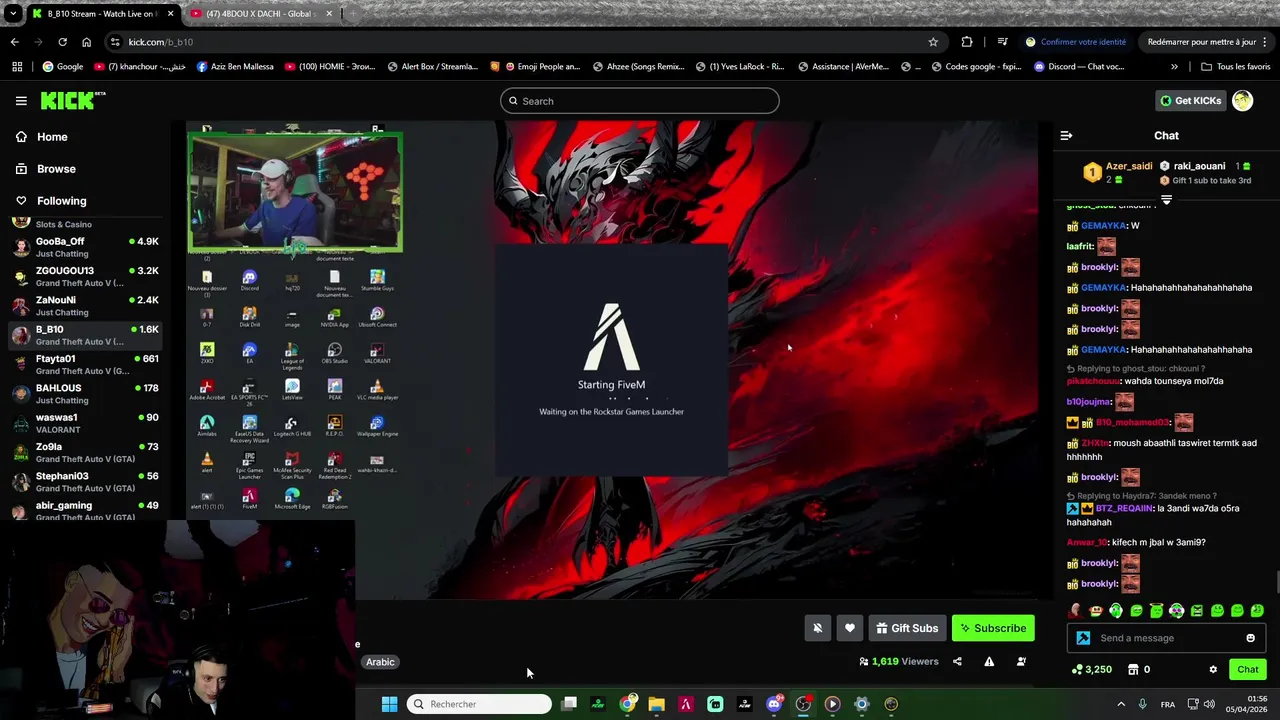Show hidden system tray icons

click(1121, 704)
